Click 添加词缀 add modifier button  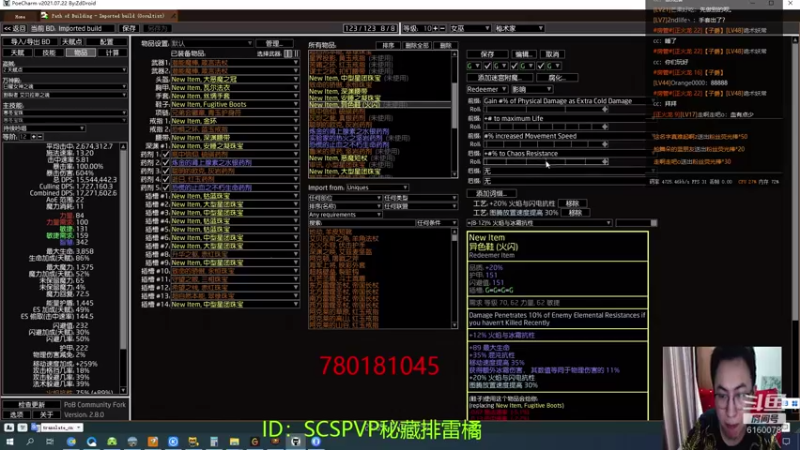(491, 194)
